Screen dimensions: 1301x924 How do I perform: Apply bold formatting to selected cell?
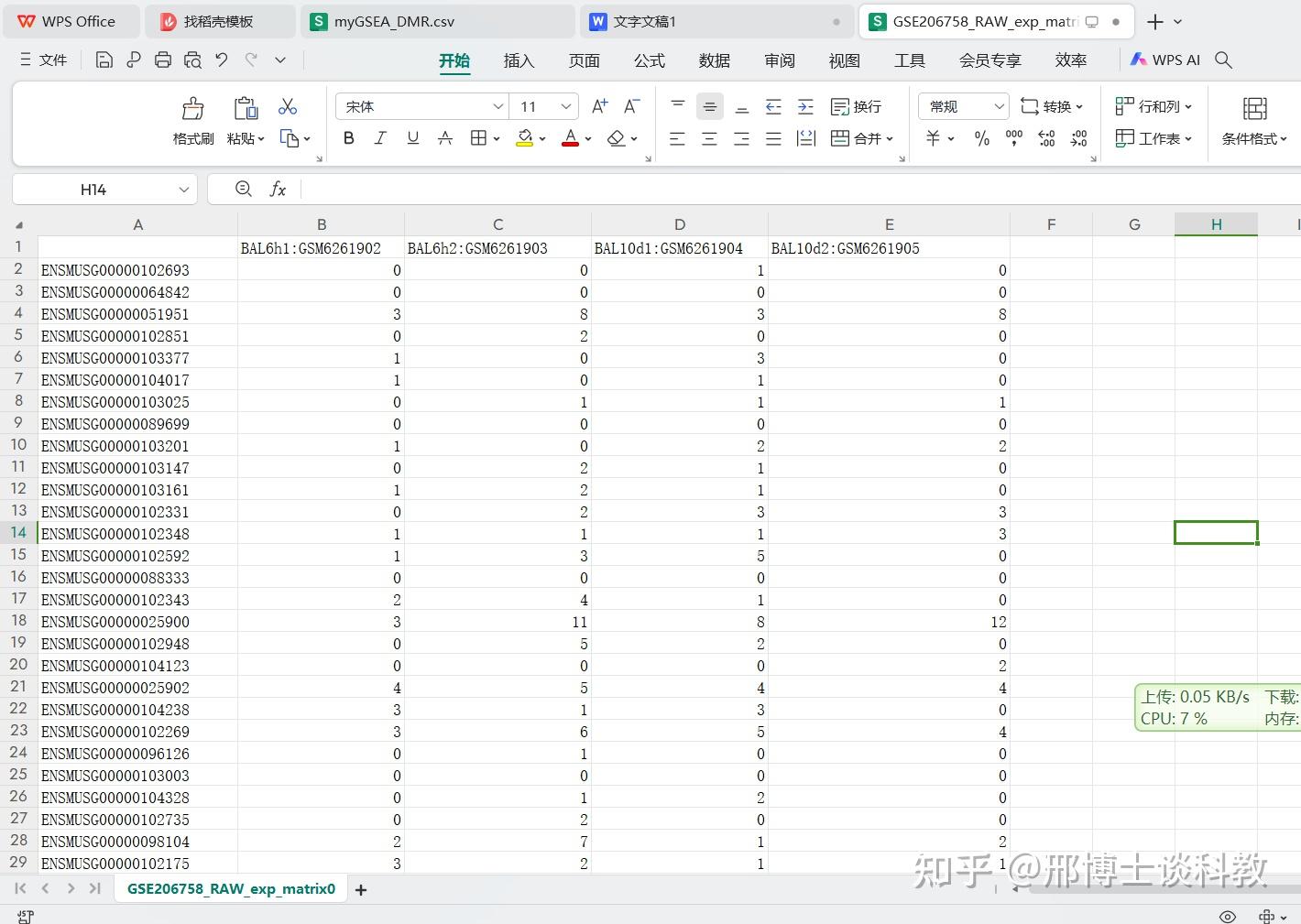348,137
